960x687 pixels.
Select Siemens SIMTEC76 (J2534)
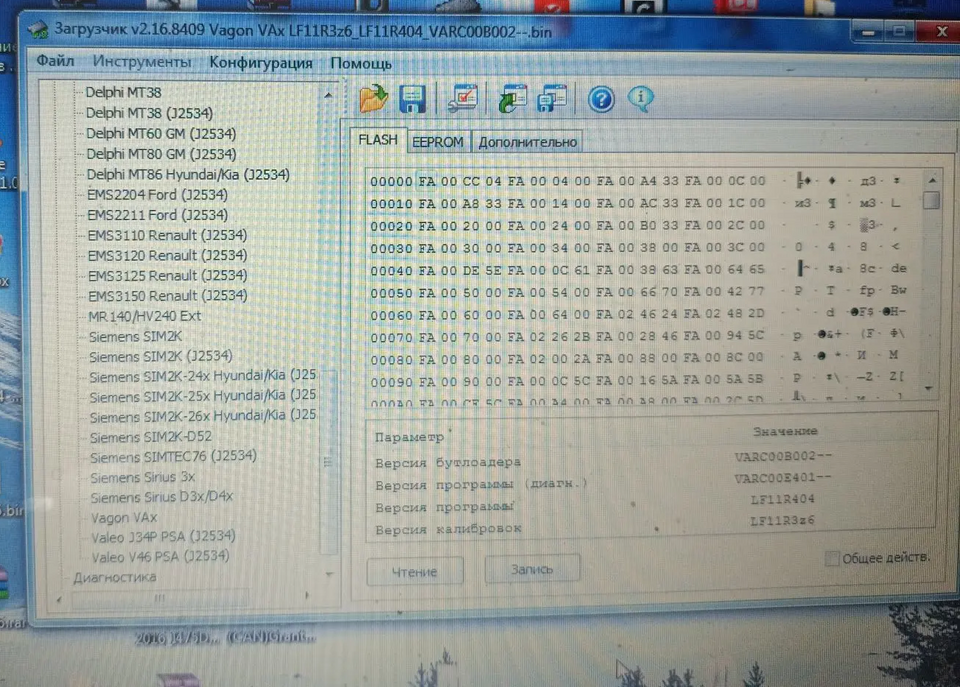[x=173, y=457]
